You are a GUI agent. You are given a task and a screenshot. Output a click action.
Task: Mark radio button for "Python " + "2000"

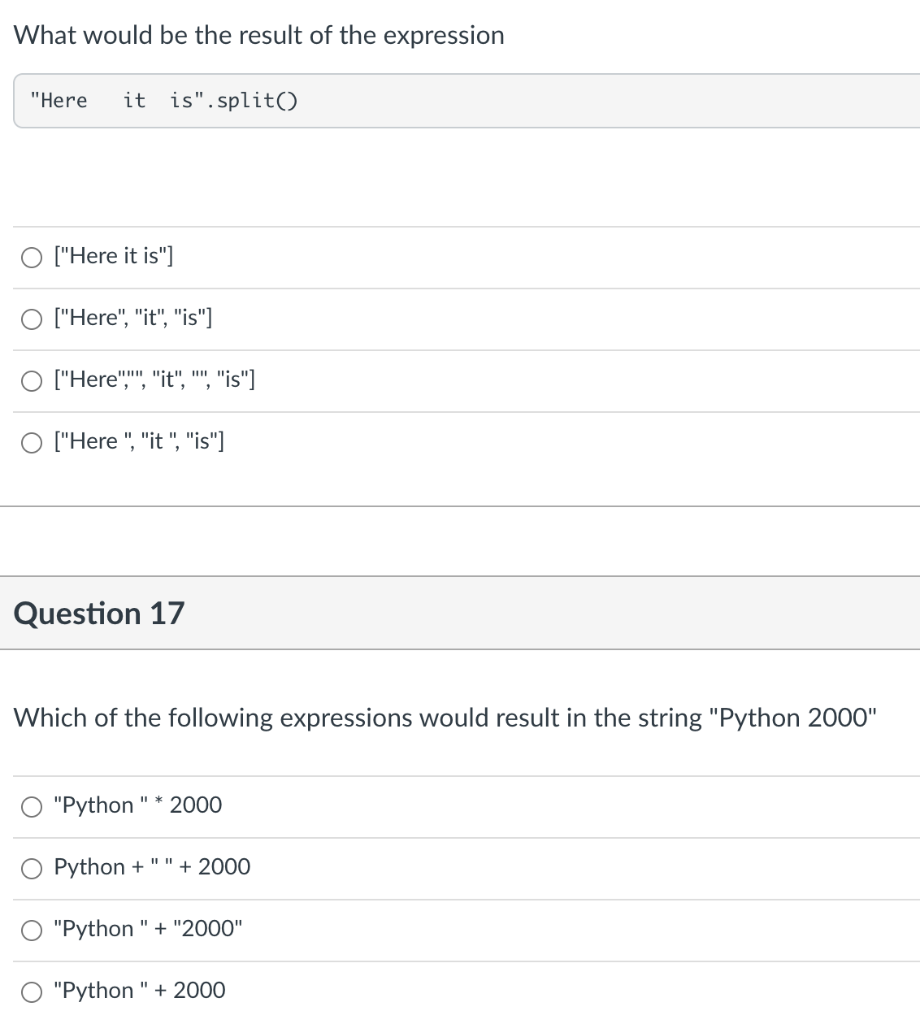(x=33, y=929)
